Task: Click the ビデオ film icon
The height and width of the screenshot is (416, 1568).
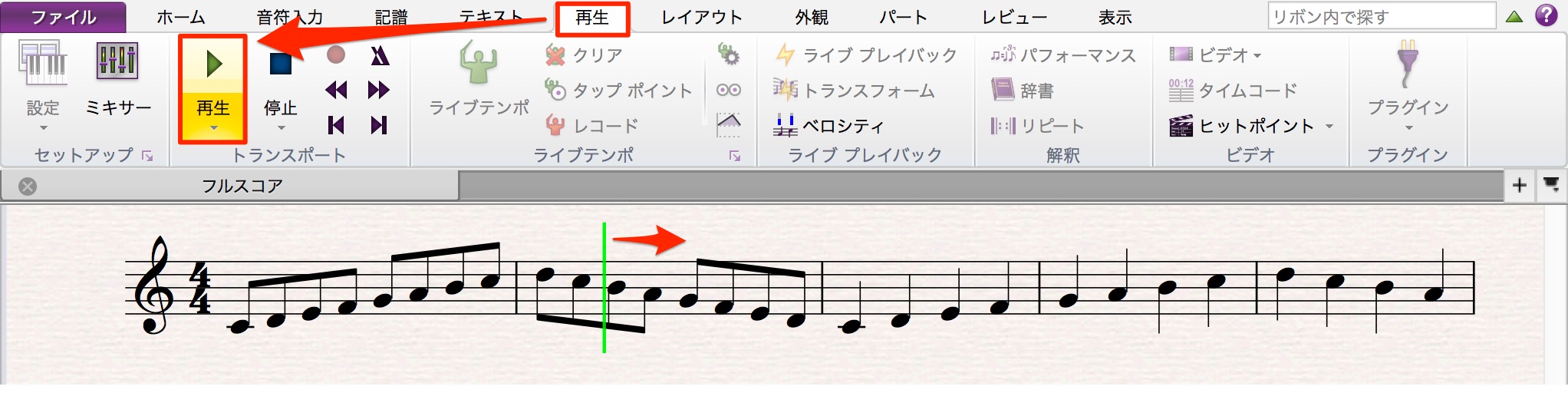Action: point(1181,54)
